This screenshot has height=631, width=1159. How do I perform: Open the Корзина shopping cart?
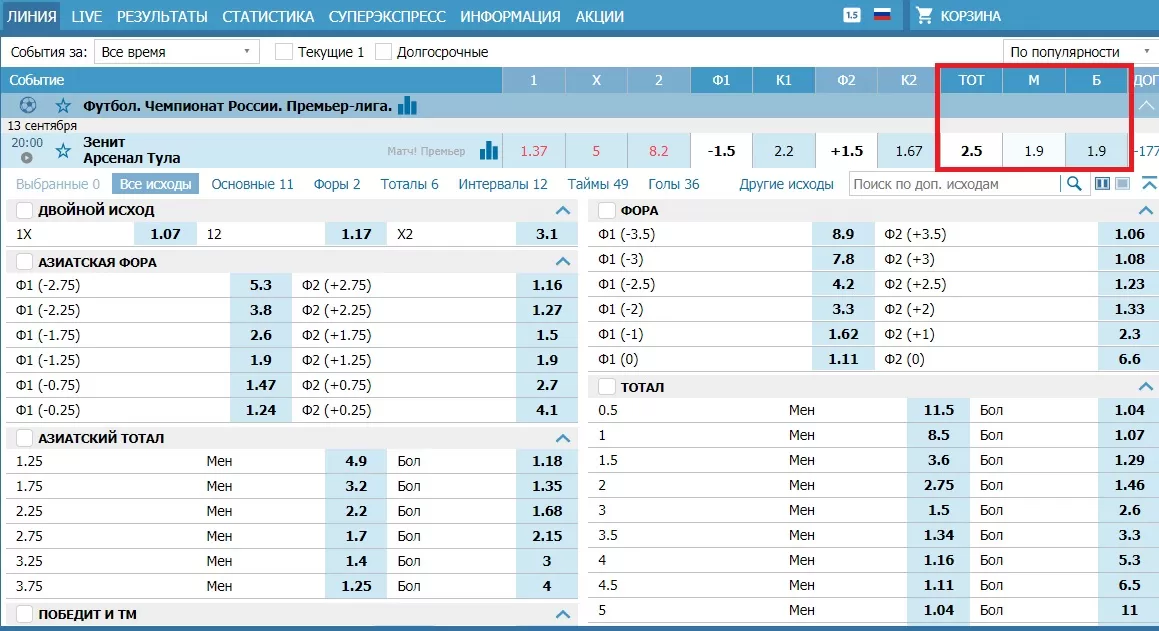pos(957,16)
